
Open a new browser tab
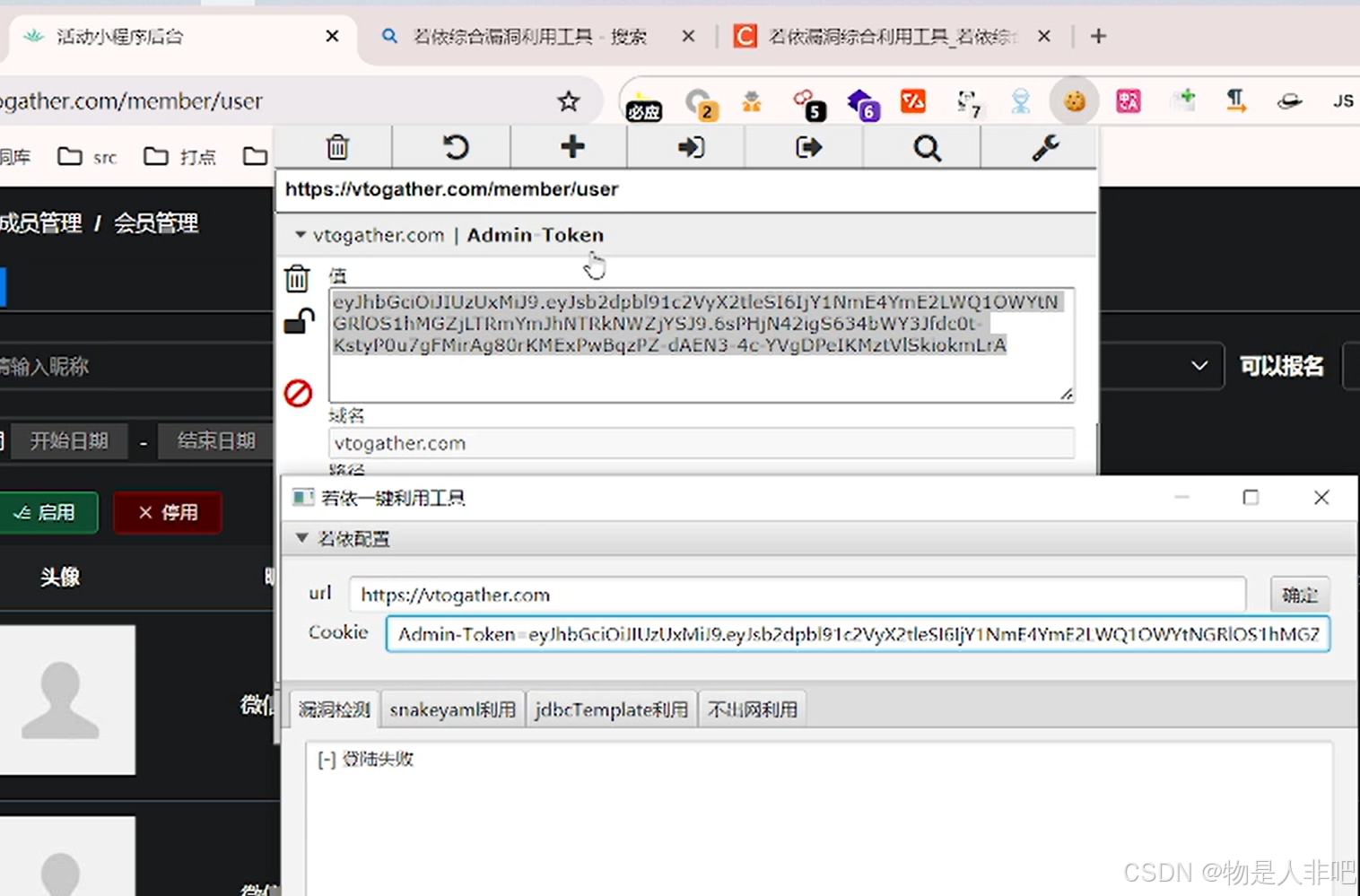(1098, 36)
